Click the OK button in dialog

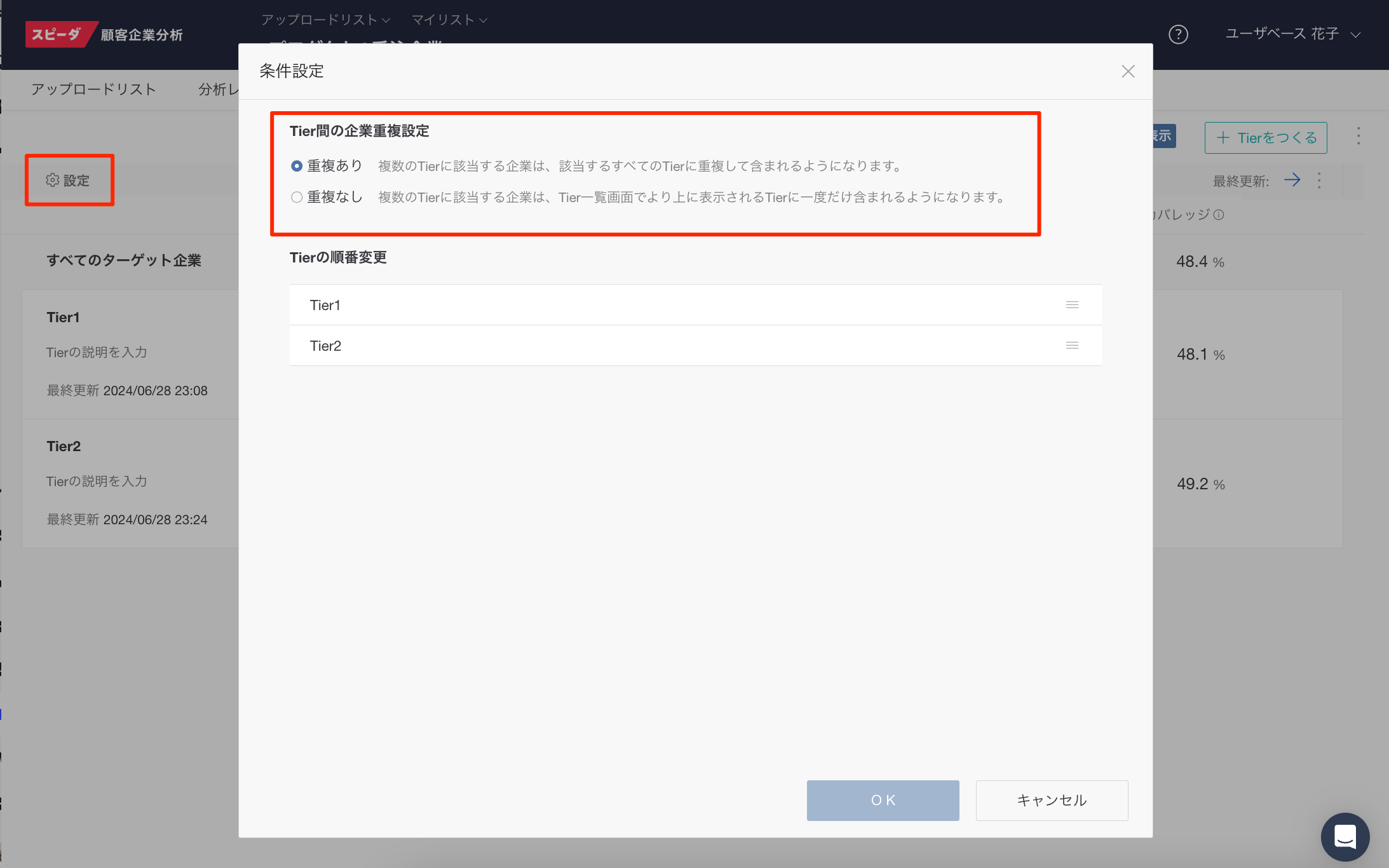pyautogui.click(x=883, y=800)
